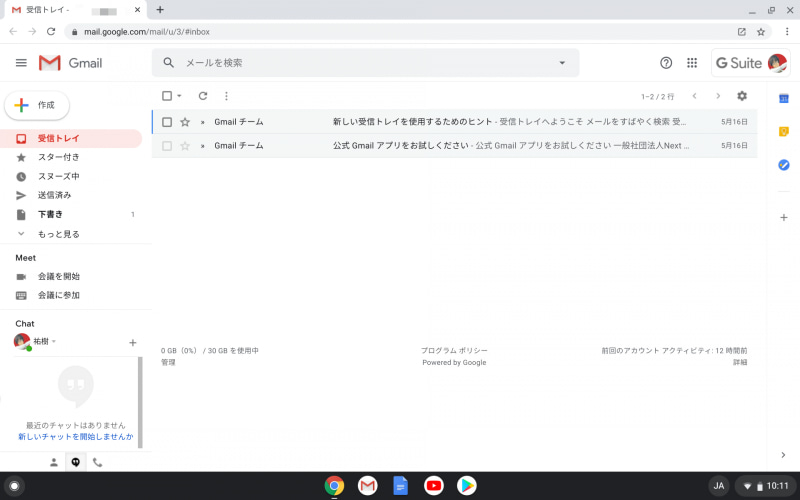The image size is (800, 500).
Task: Open the Keep side panel icon
Action: coord(784,132)
